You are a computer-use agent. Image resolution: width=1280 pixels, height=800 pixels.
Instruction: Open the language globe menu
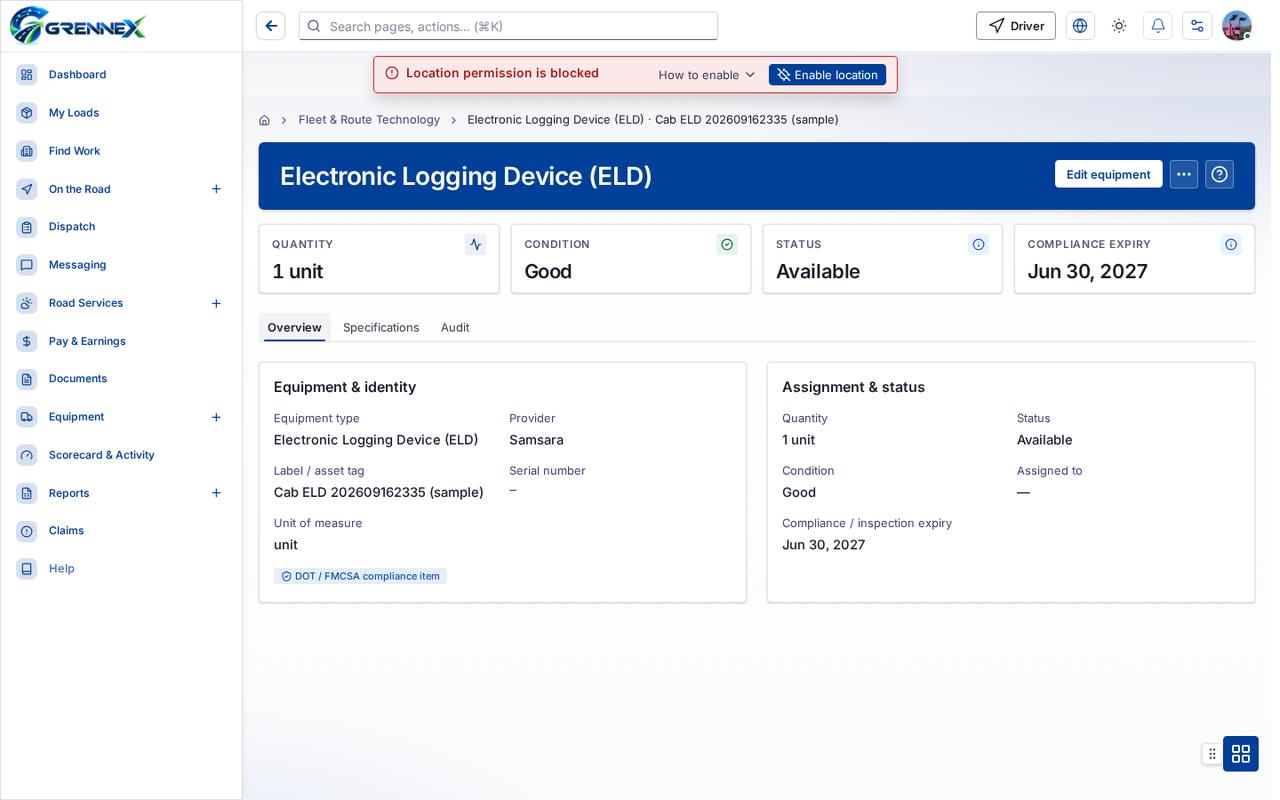pos(1080,26)
